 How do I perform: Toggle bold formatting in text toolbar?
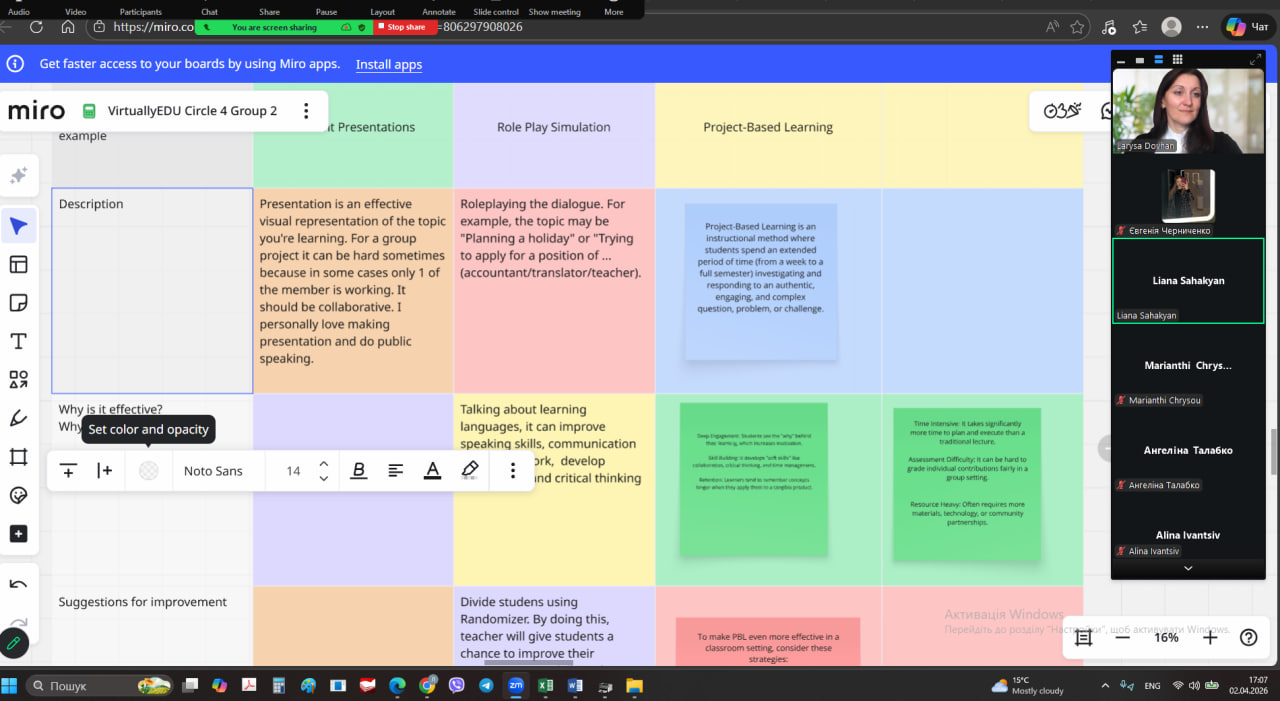point(358,470)
